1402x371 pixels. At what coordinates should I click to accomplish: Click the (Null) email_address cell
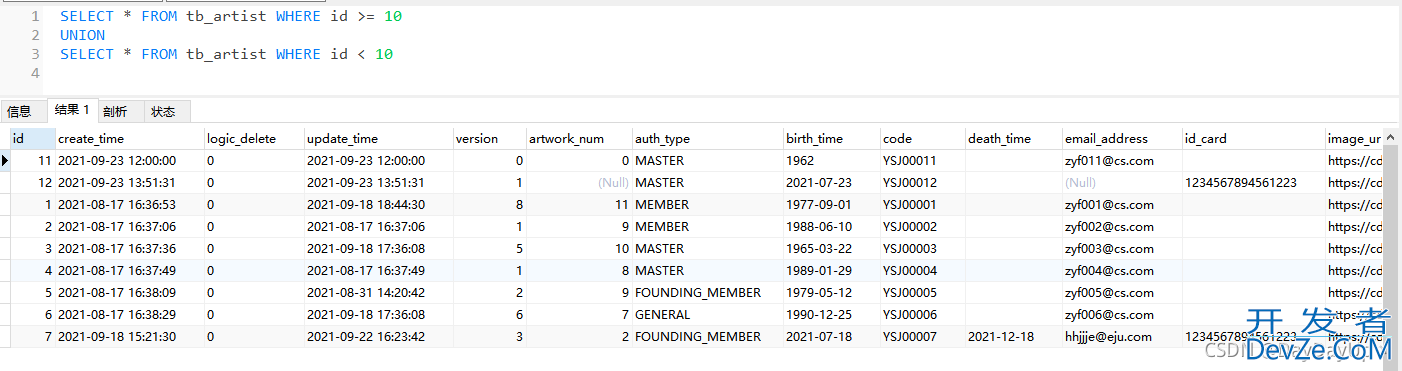pyautogui.click(x=1121, y=182)
